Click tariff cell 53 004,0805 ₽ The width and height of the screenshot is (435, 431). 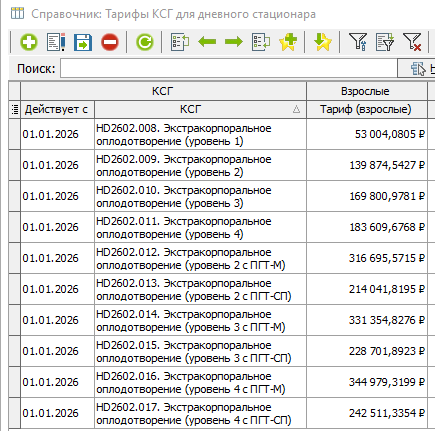coord(367,134)
